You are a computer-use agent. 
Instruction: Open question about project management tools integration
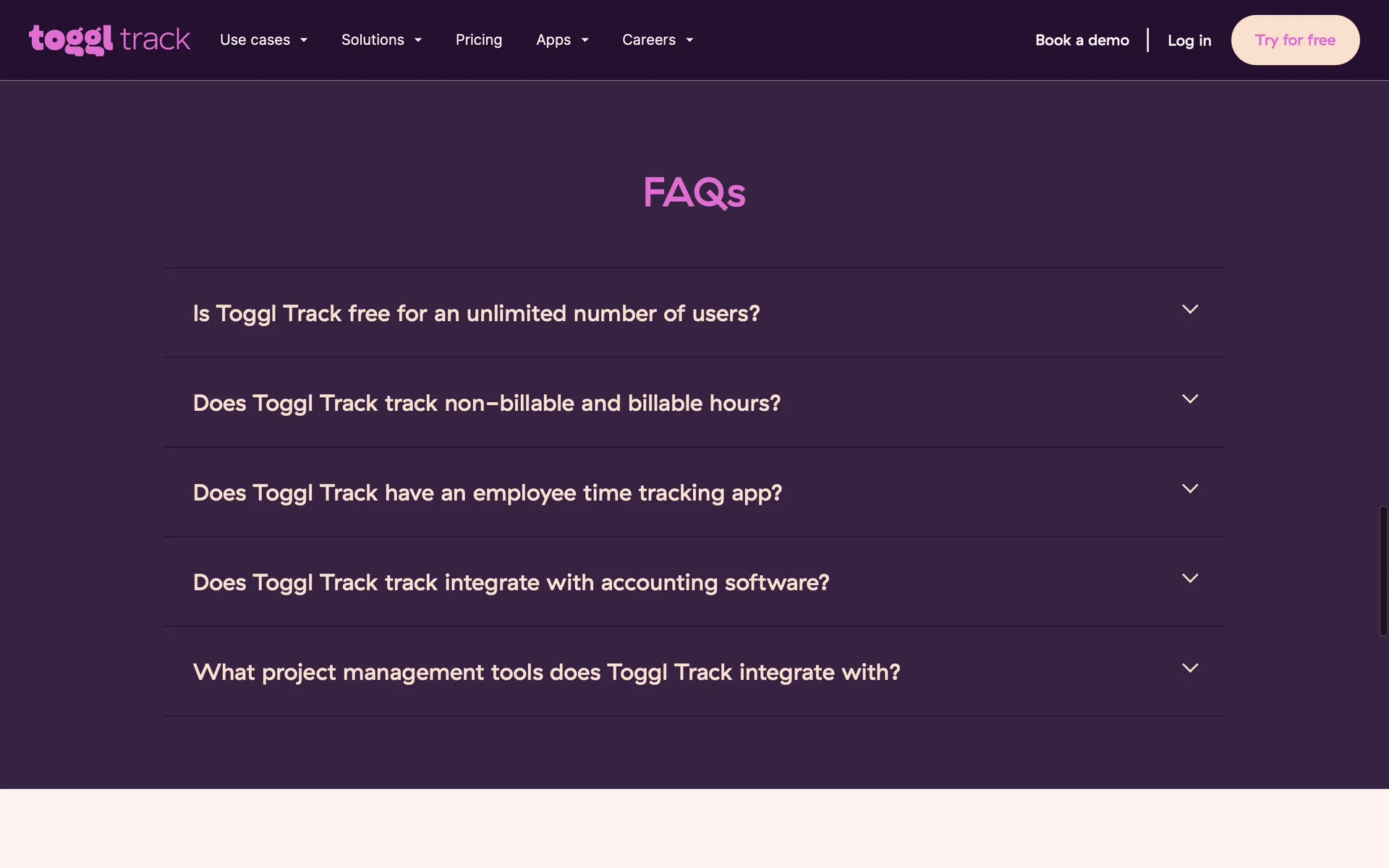tap(546, 672)
